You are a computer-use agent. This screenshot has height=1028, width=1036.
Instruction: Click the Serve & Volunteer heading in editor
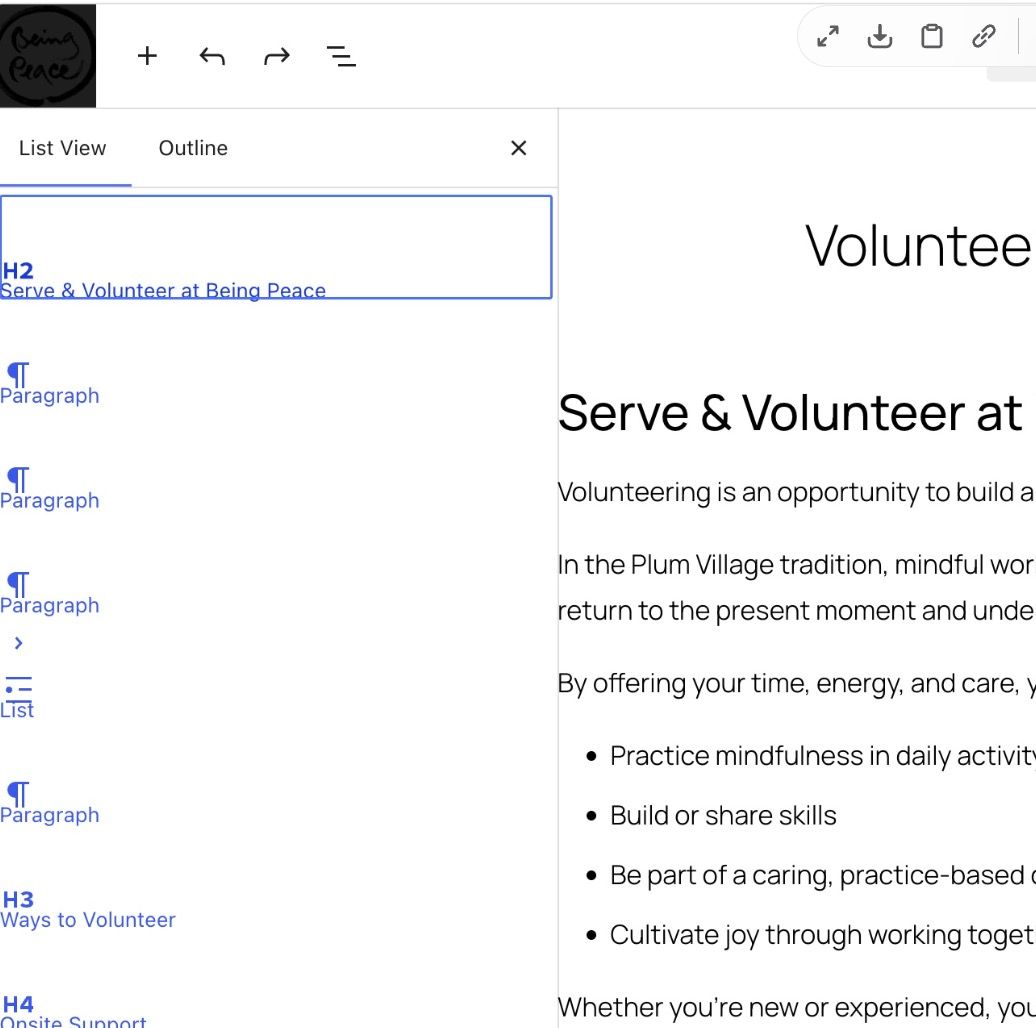pos(790,413)
